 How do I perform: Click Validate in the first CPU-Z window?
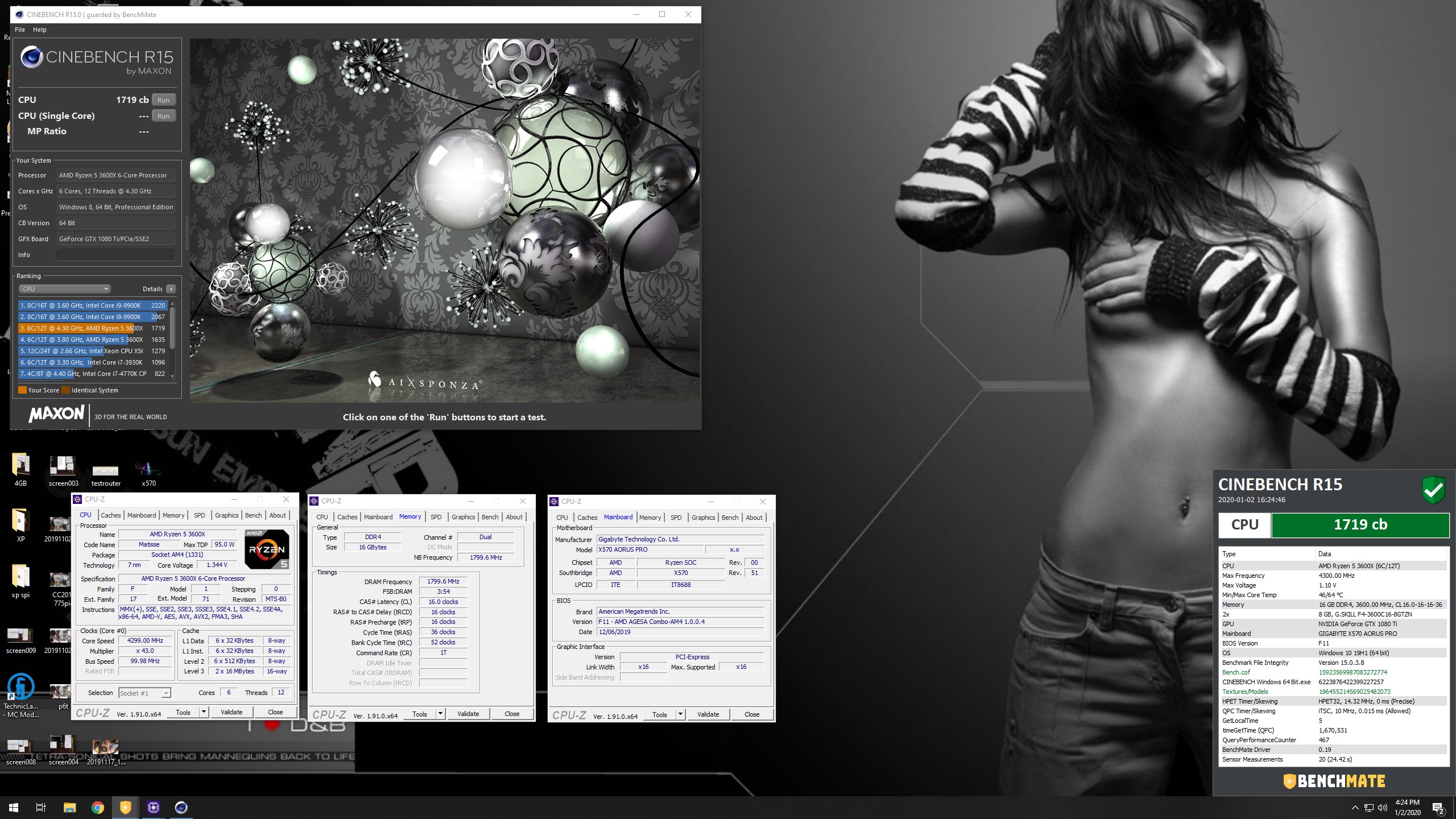(231, 712)
